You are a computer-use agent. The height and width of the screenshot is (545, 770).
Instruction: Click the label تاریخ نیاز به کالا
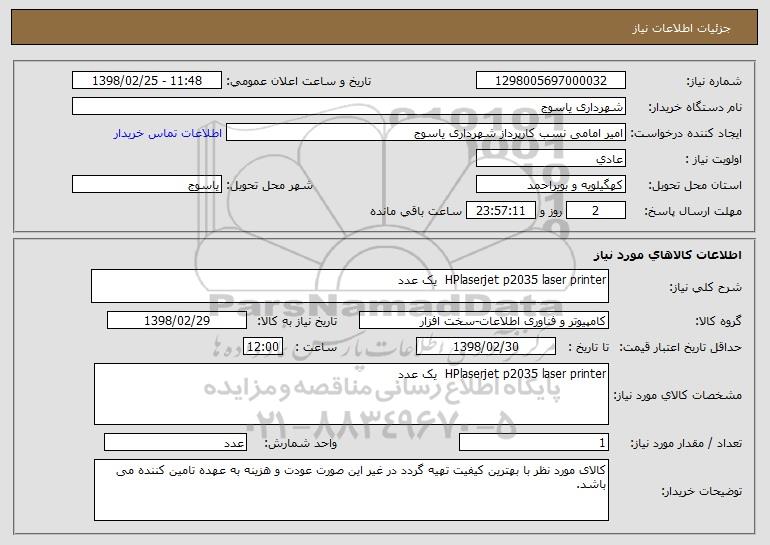[x=297, y=322]
